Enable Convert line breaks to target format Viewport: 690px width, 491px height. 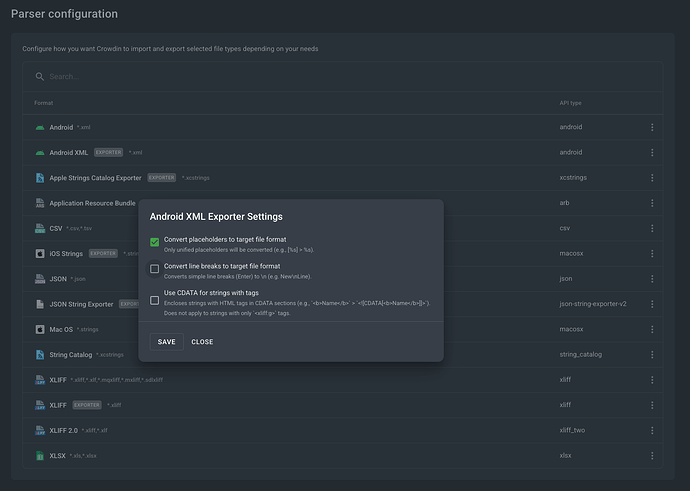pos(154,269)
